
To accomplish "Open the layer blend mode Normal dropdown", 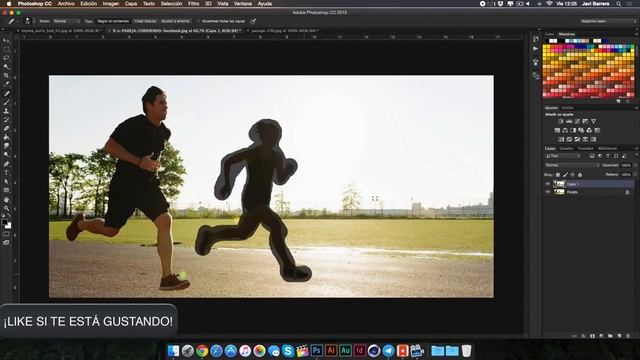I will 572,165.
